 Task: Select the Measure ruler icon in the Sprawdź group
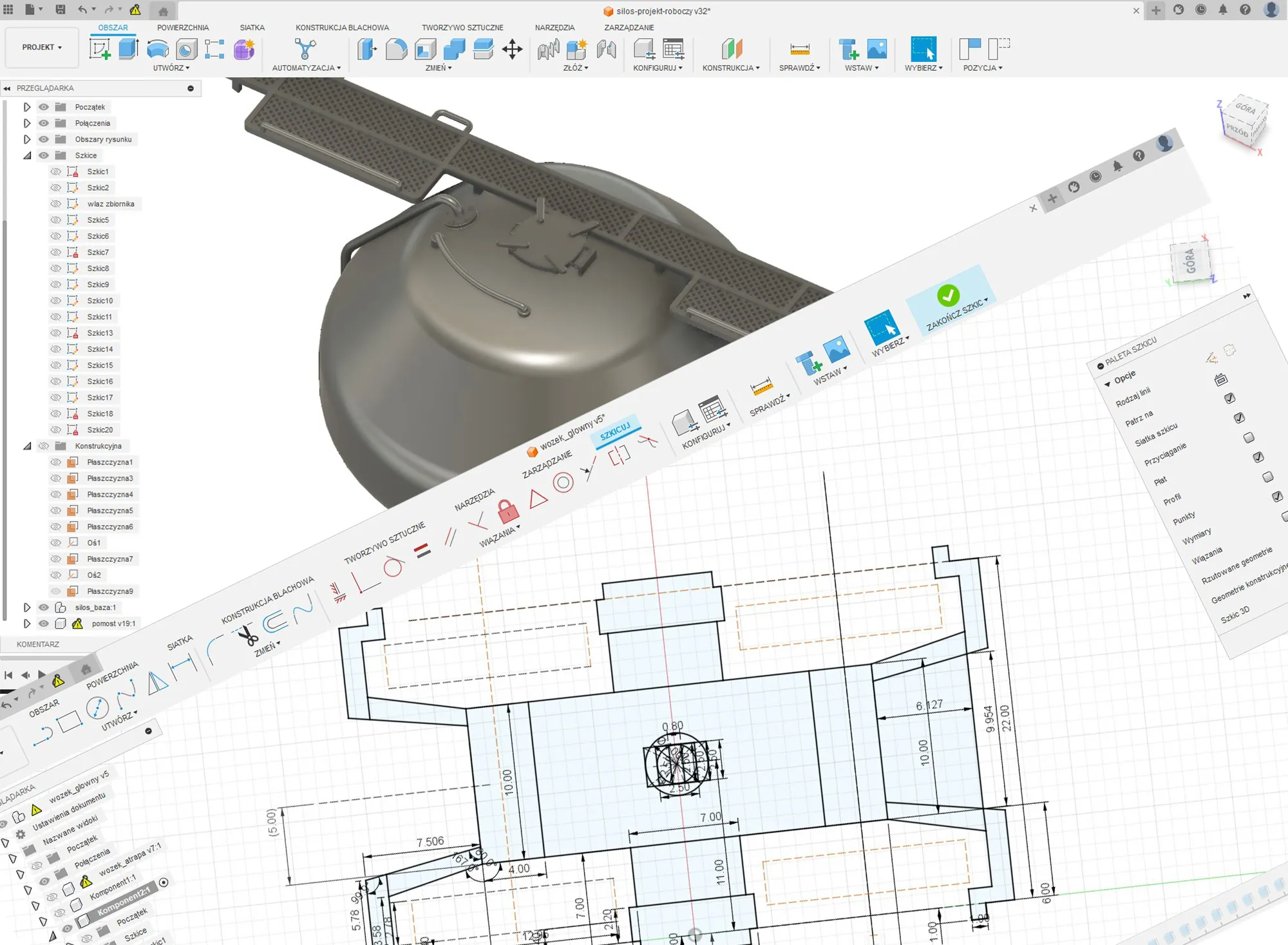pos(799,49)
